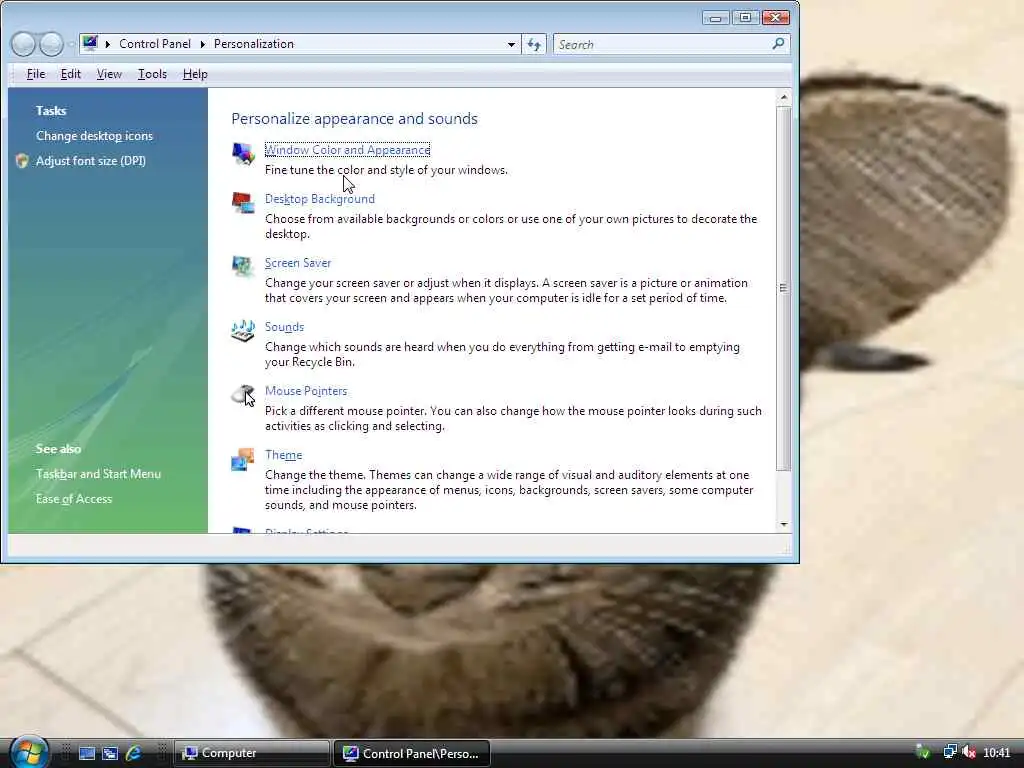Screen dimensions: 1024x768
Task: Go back using the Back arrow button
Action: click(x=23, y=44)
